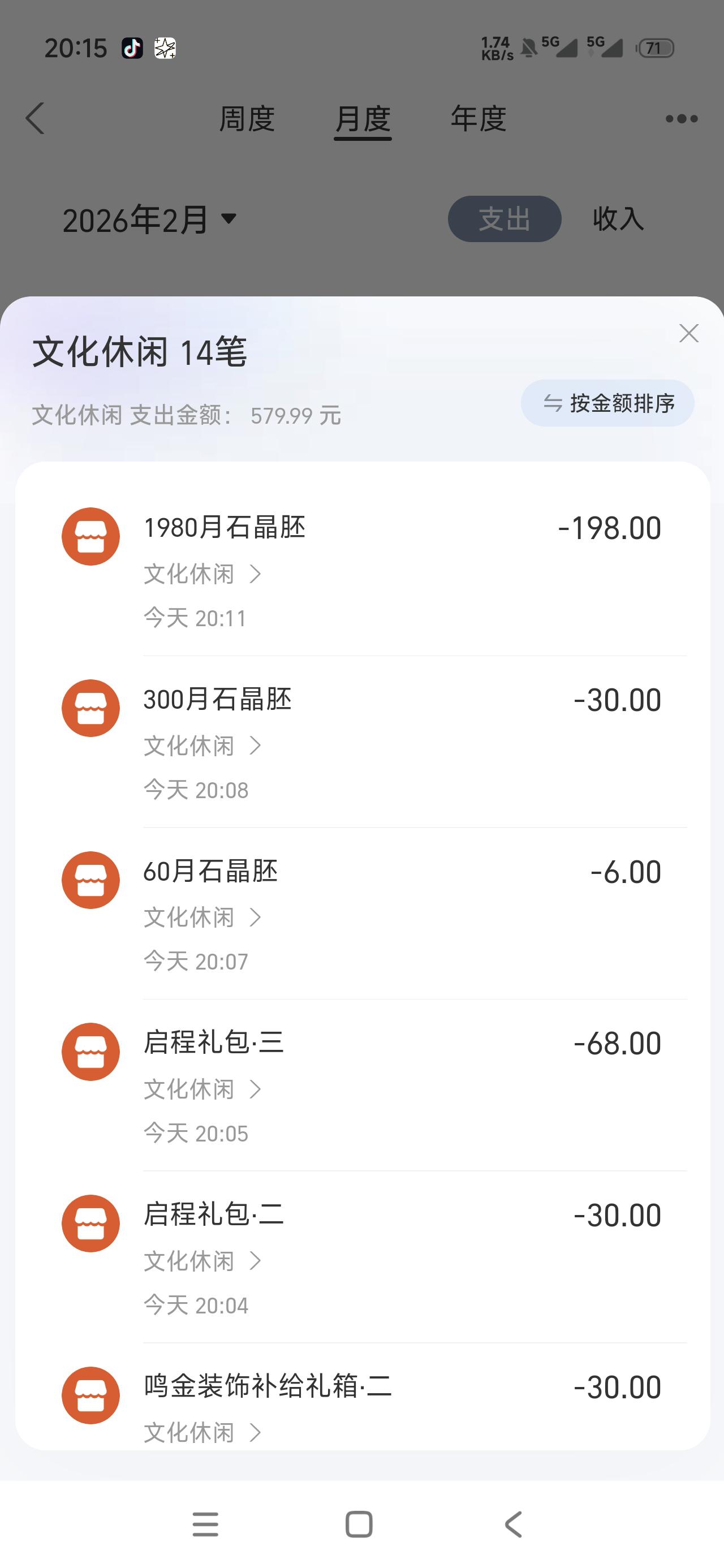Switch to 支出 expenses view
724x1568 pixels.
point(504,219)
